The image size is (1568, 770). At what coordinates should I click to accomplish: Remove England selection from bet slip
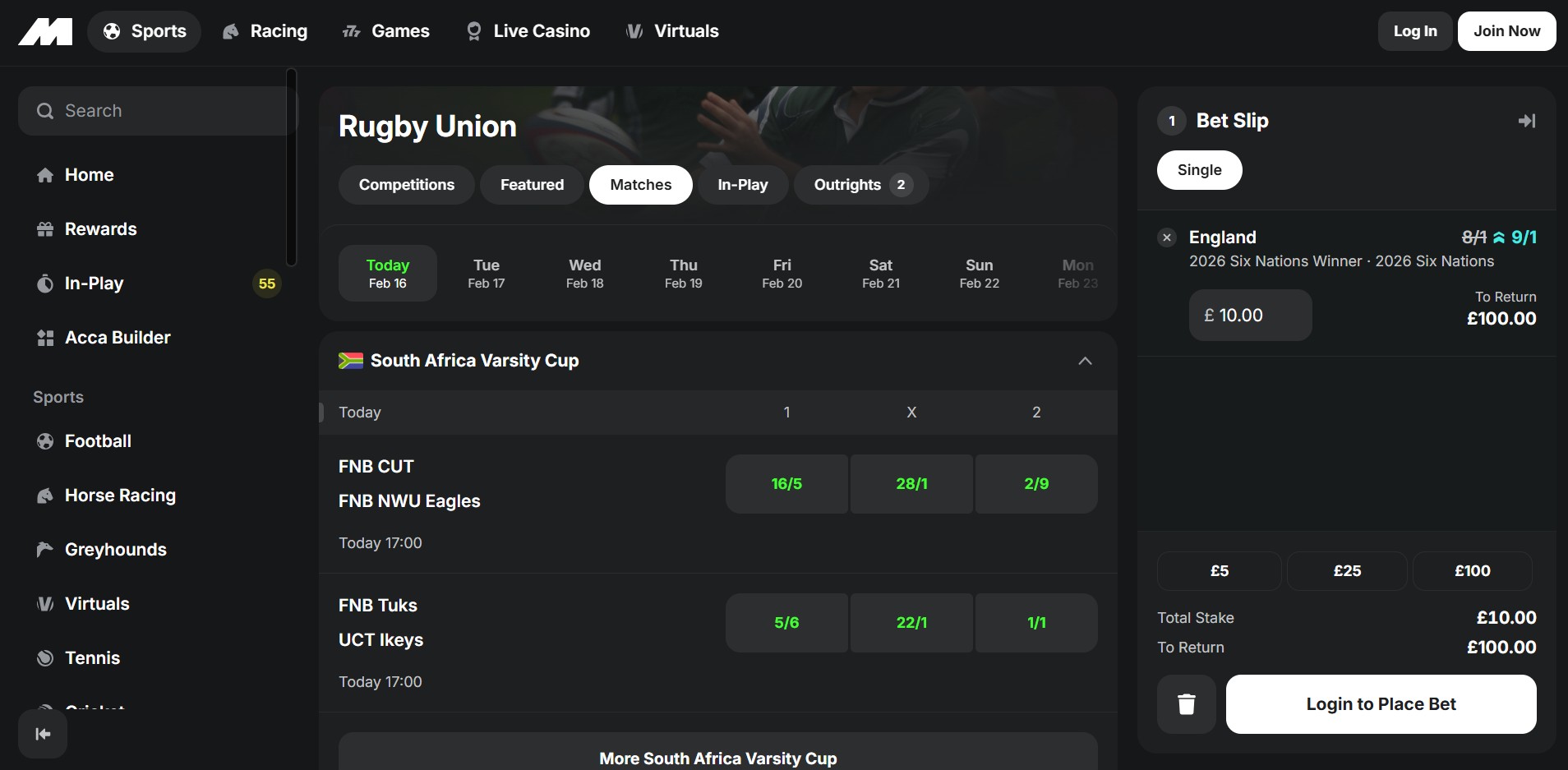tap(1166, 237)
